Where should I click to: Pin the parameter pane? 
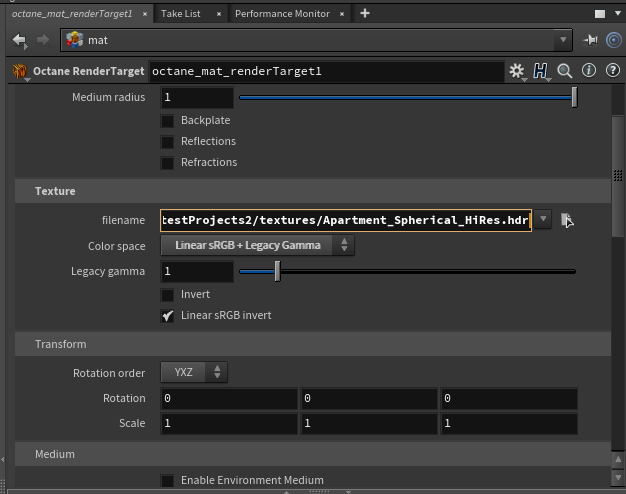[x=590, y=40]
